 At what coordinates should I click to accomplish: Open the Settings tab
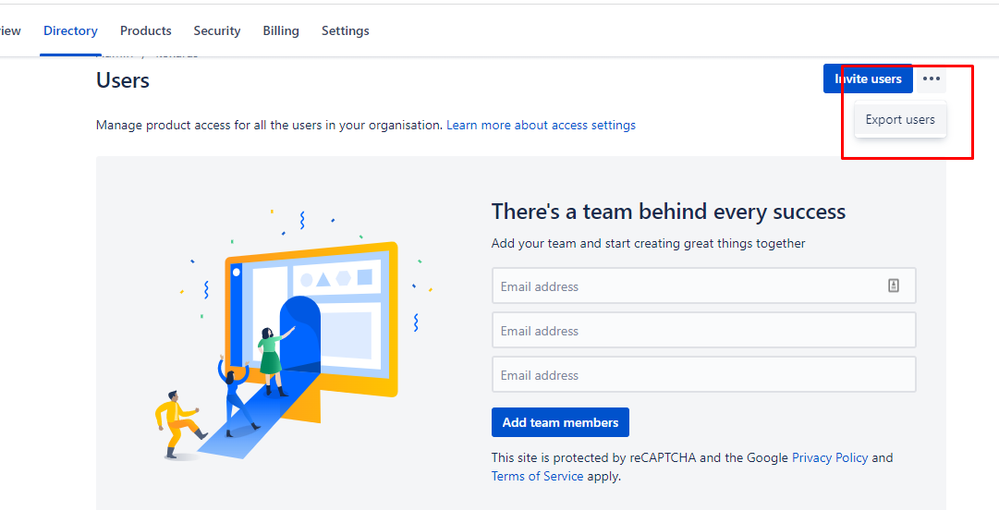point(345,31)
